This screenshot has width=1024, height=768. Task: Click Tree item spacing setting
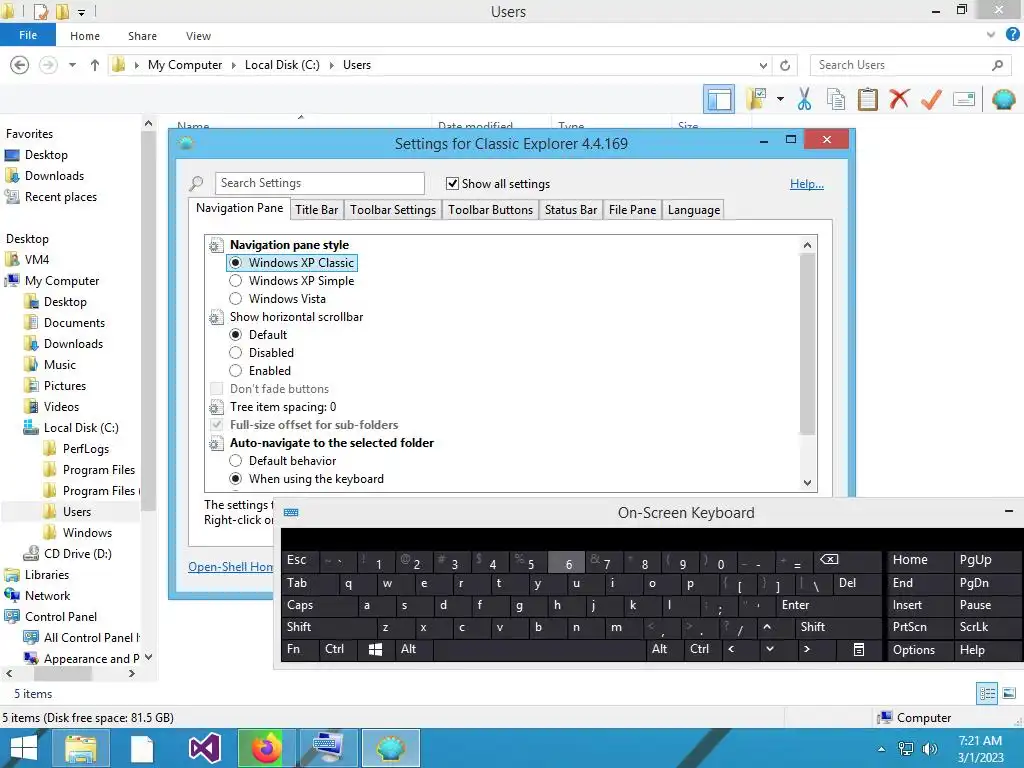[283, 407]
